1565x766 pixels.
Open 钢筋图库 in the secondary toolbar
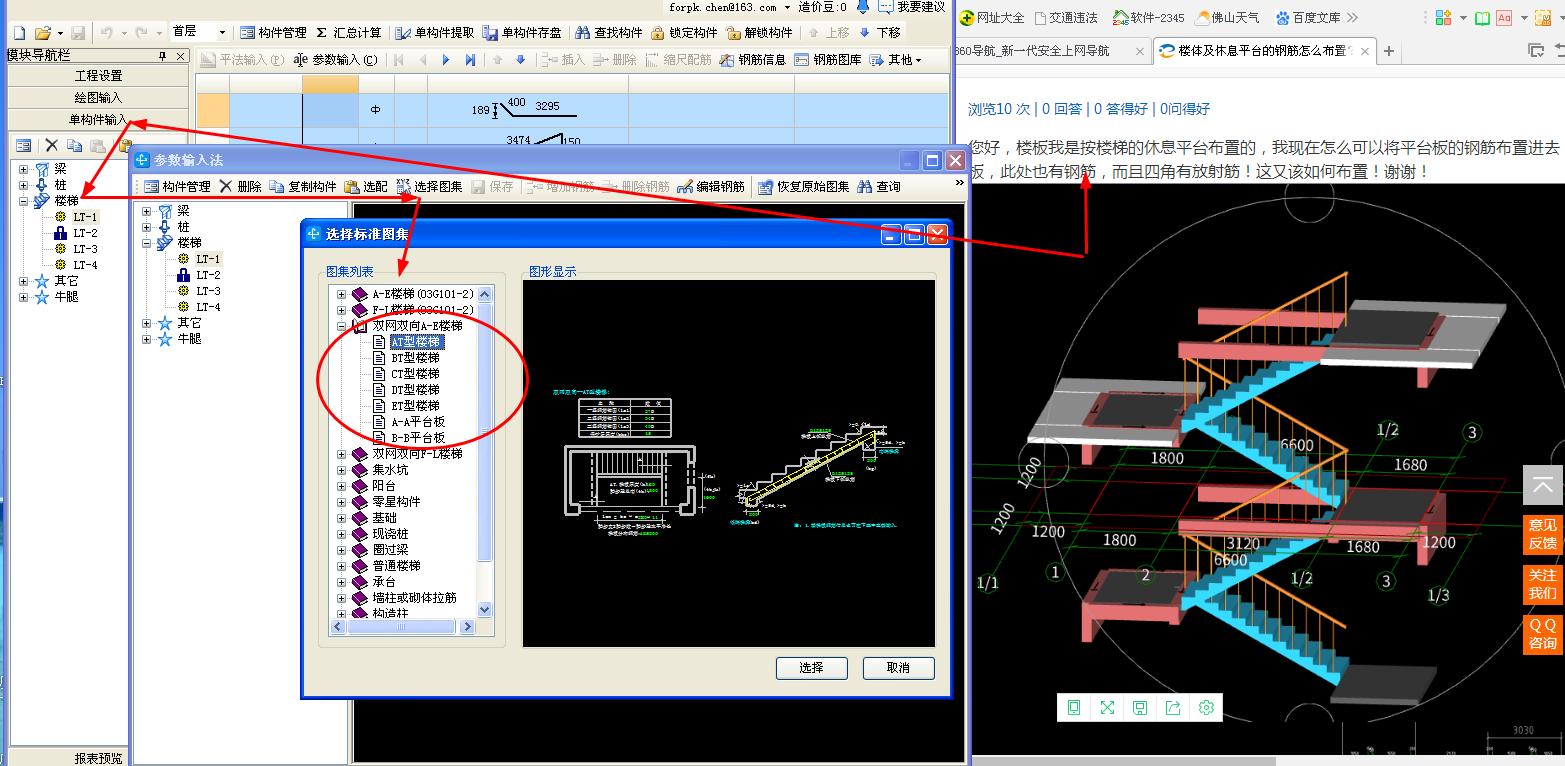[828, 60]
